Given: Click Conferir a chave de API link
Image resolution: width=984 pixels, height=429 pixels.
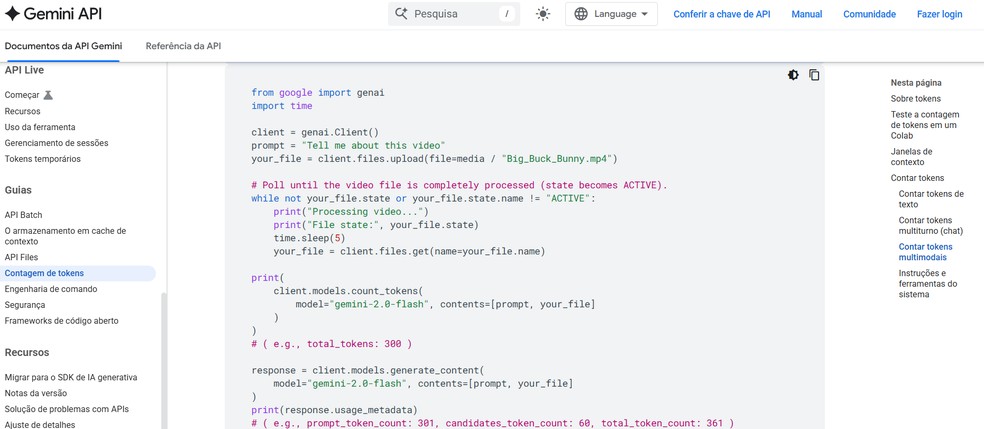Looking at the screenshot, I should [x=721, y=14].
